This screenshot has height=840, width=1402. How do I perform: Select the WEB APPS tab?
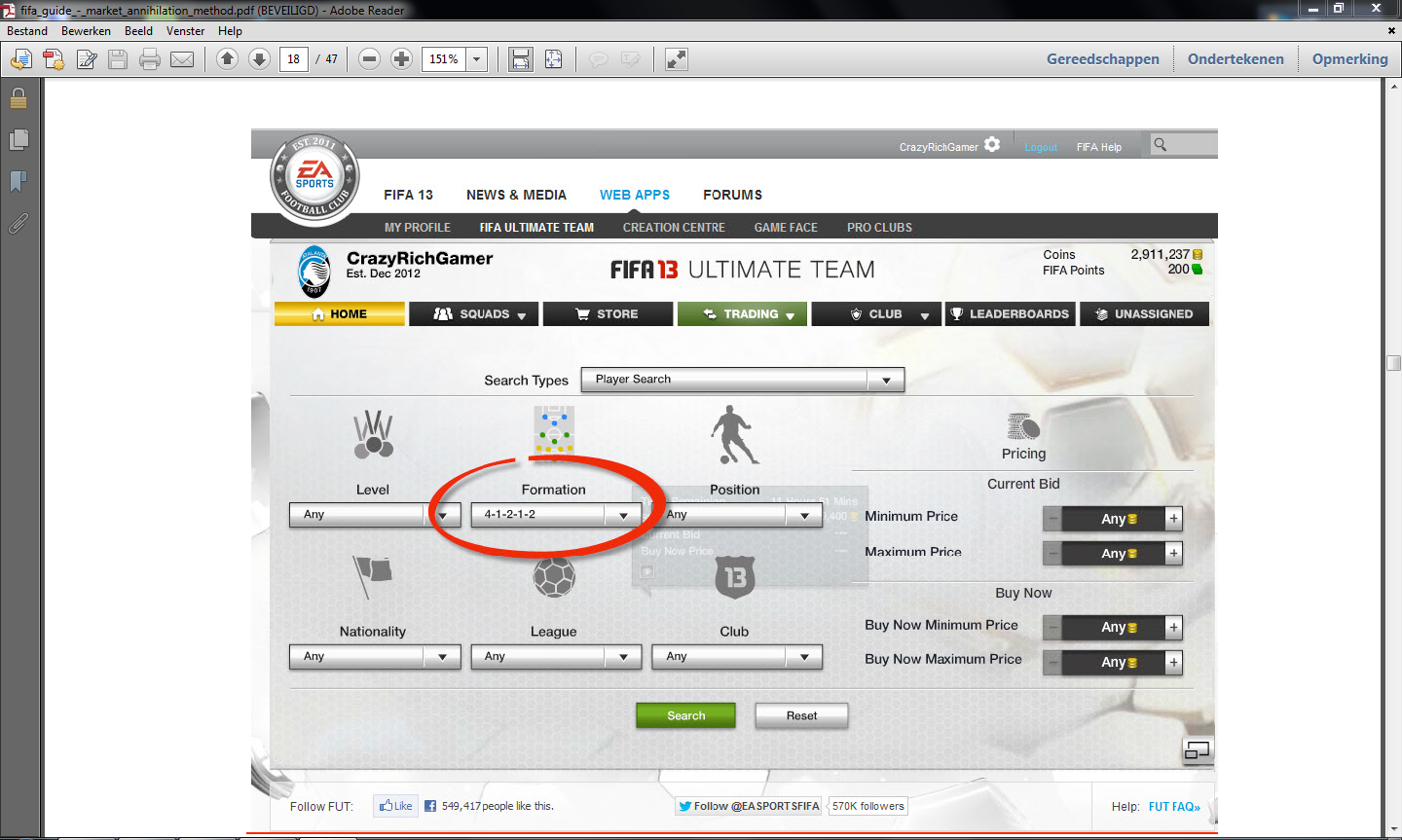click(x=635, y=195)
